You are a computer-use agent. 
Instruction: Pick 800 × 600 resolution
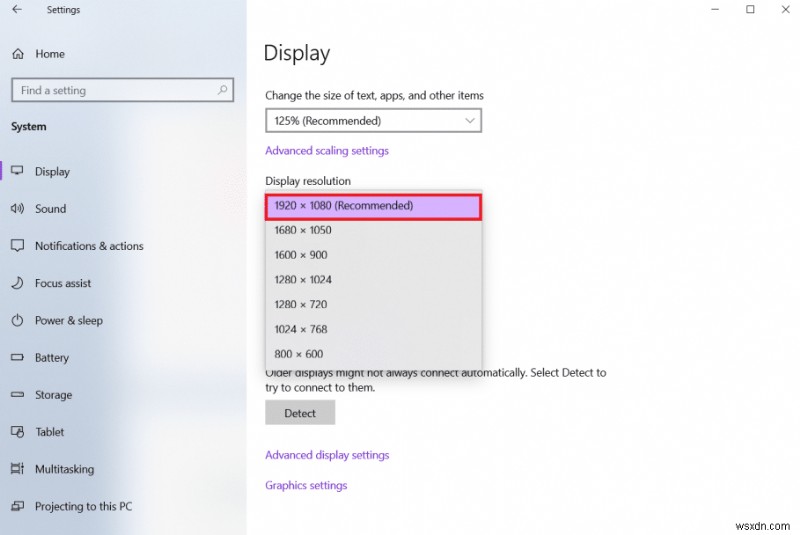(x=373, y=353)
